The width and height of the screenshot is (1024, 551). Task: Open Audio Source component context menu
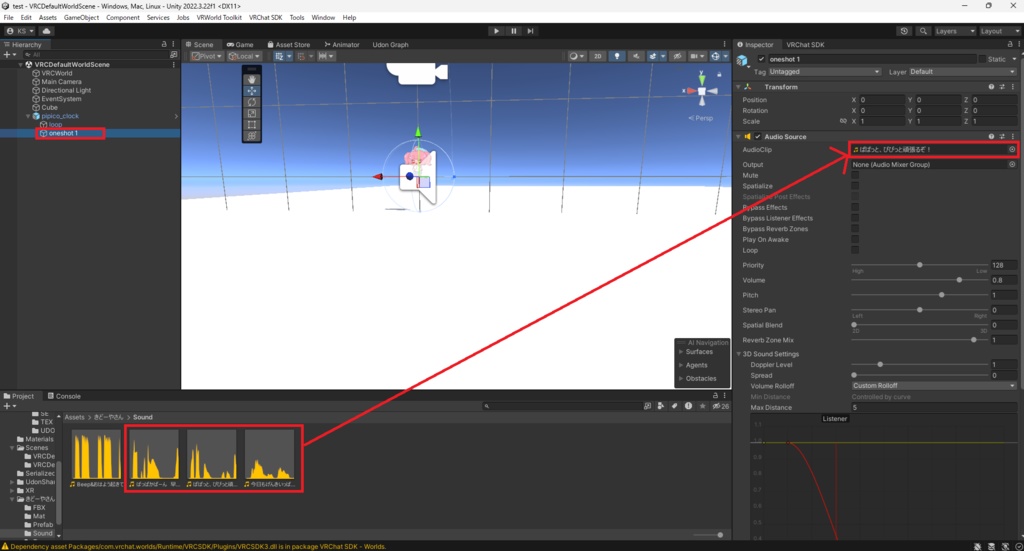click(1013, 136)
